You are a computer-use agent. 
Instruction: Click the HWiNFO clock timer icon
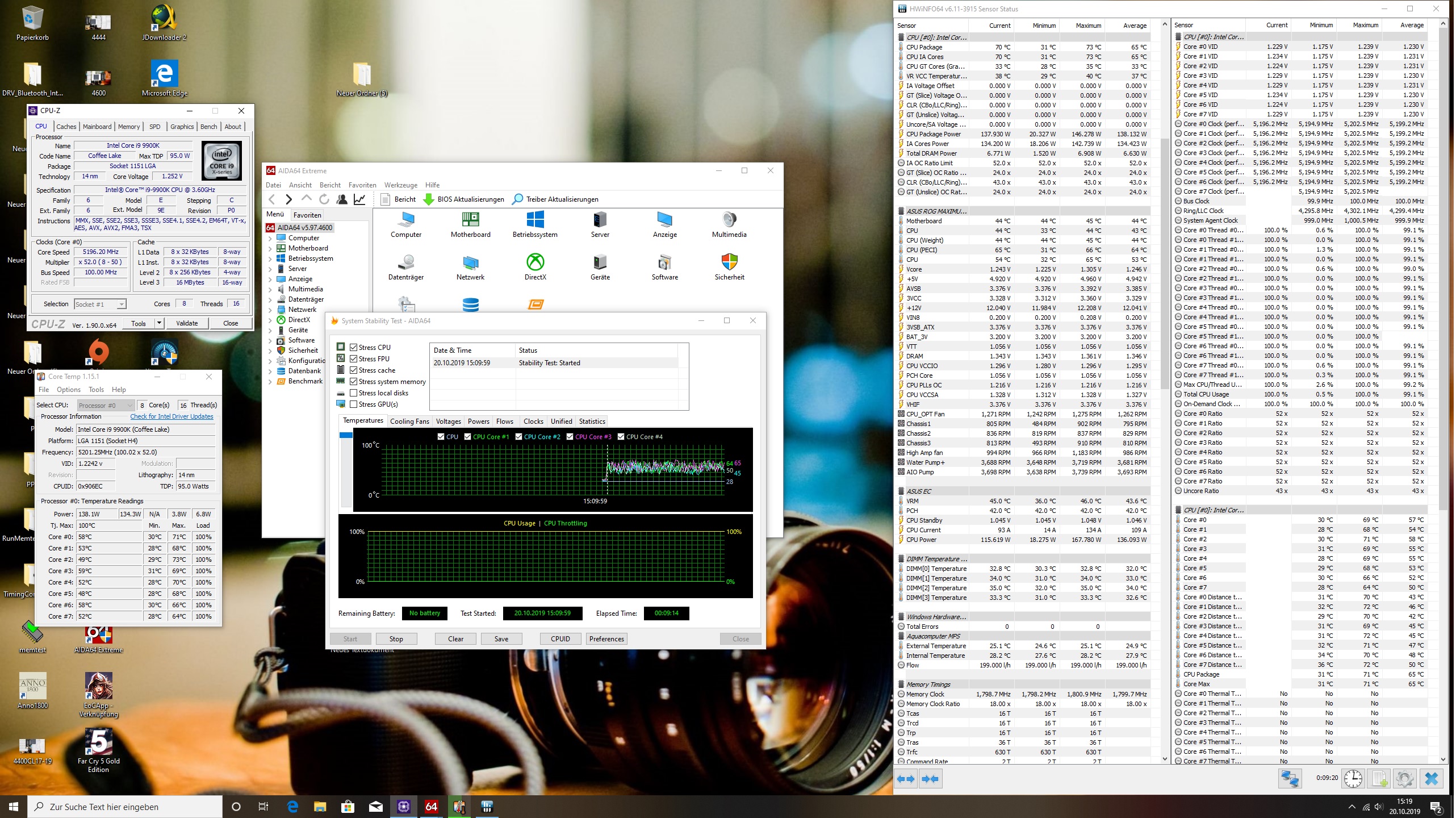1353,779
